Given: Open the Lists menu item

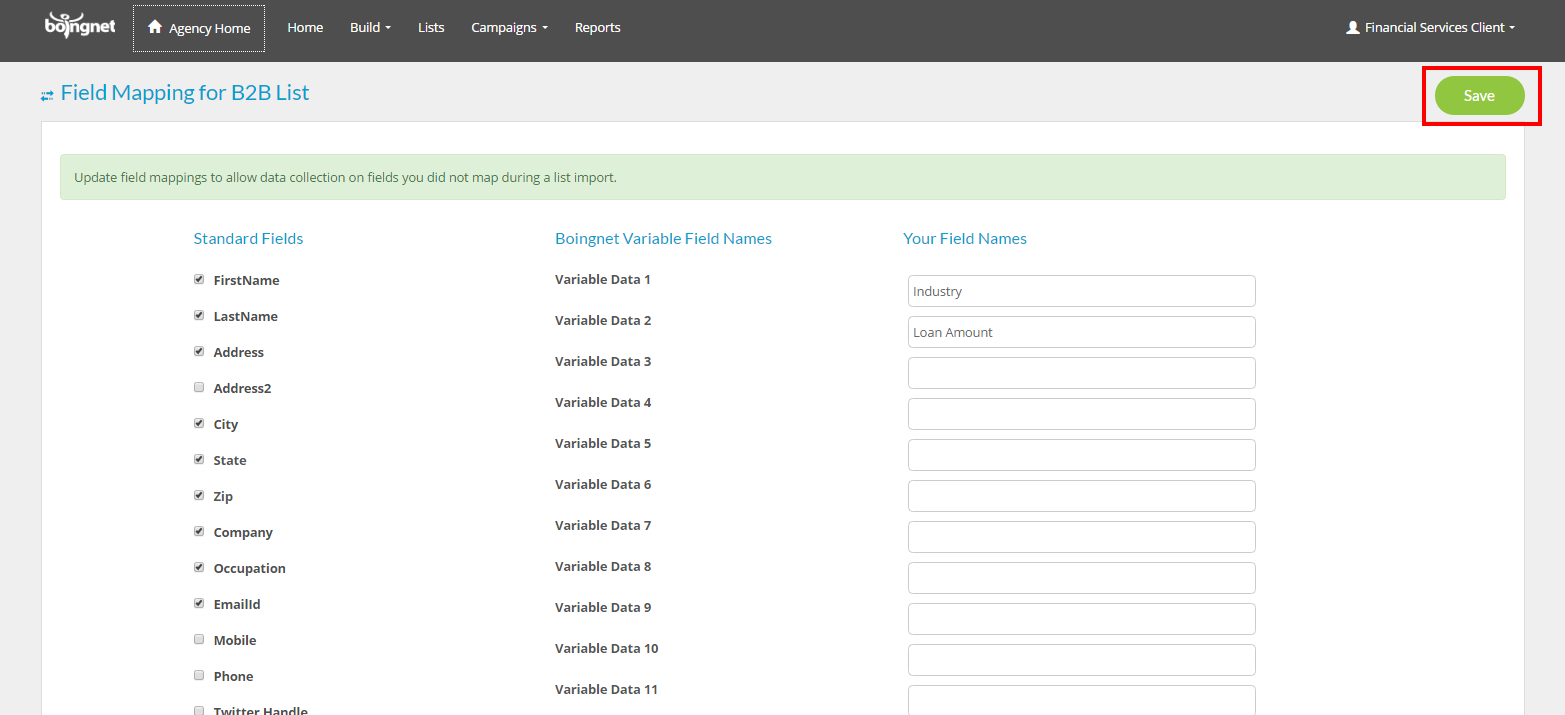Looking at the screenshot, I should point(431,28).
